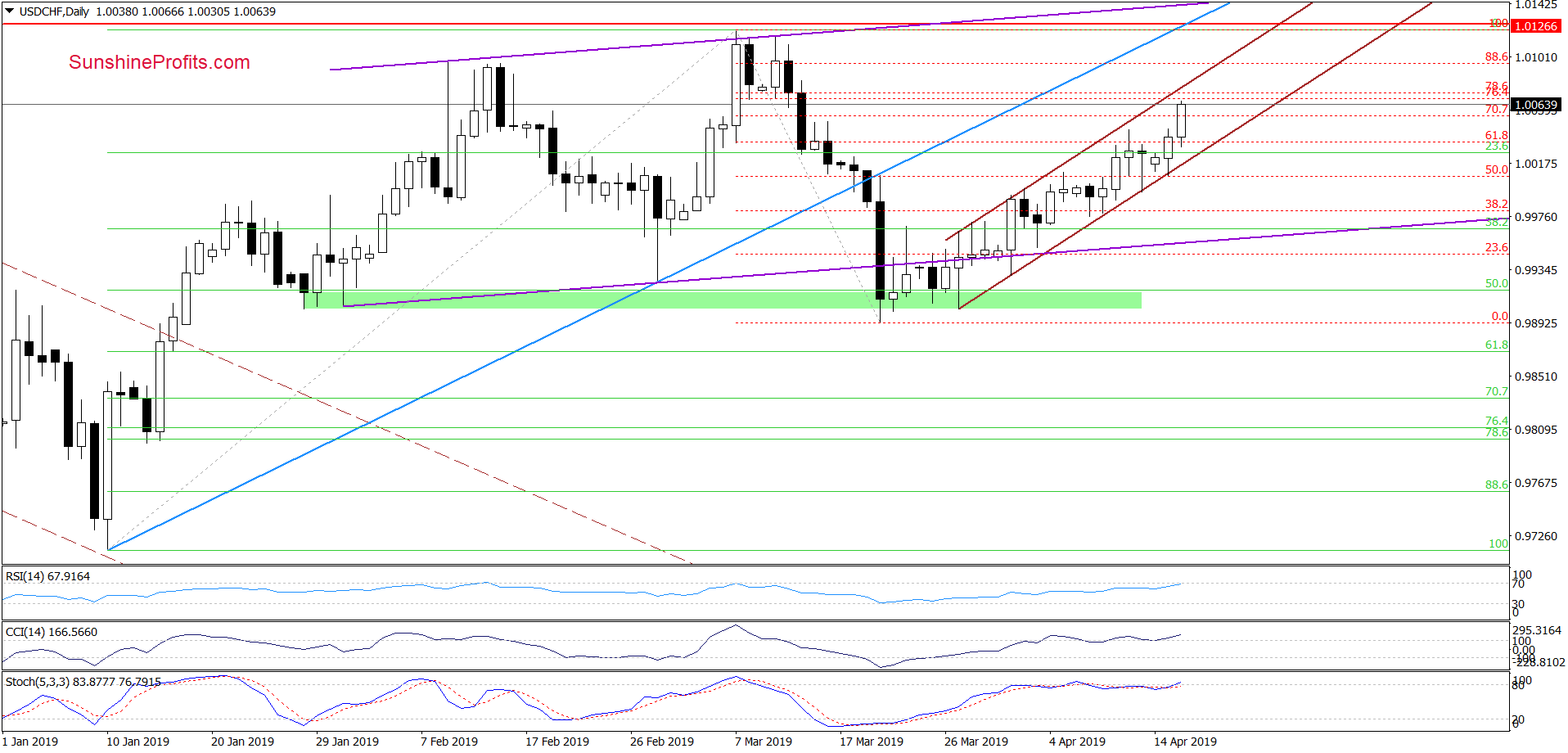Click the 7 Mar 2019 date label

pos(764,742)
